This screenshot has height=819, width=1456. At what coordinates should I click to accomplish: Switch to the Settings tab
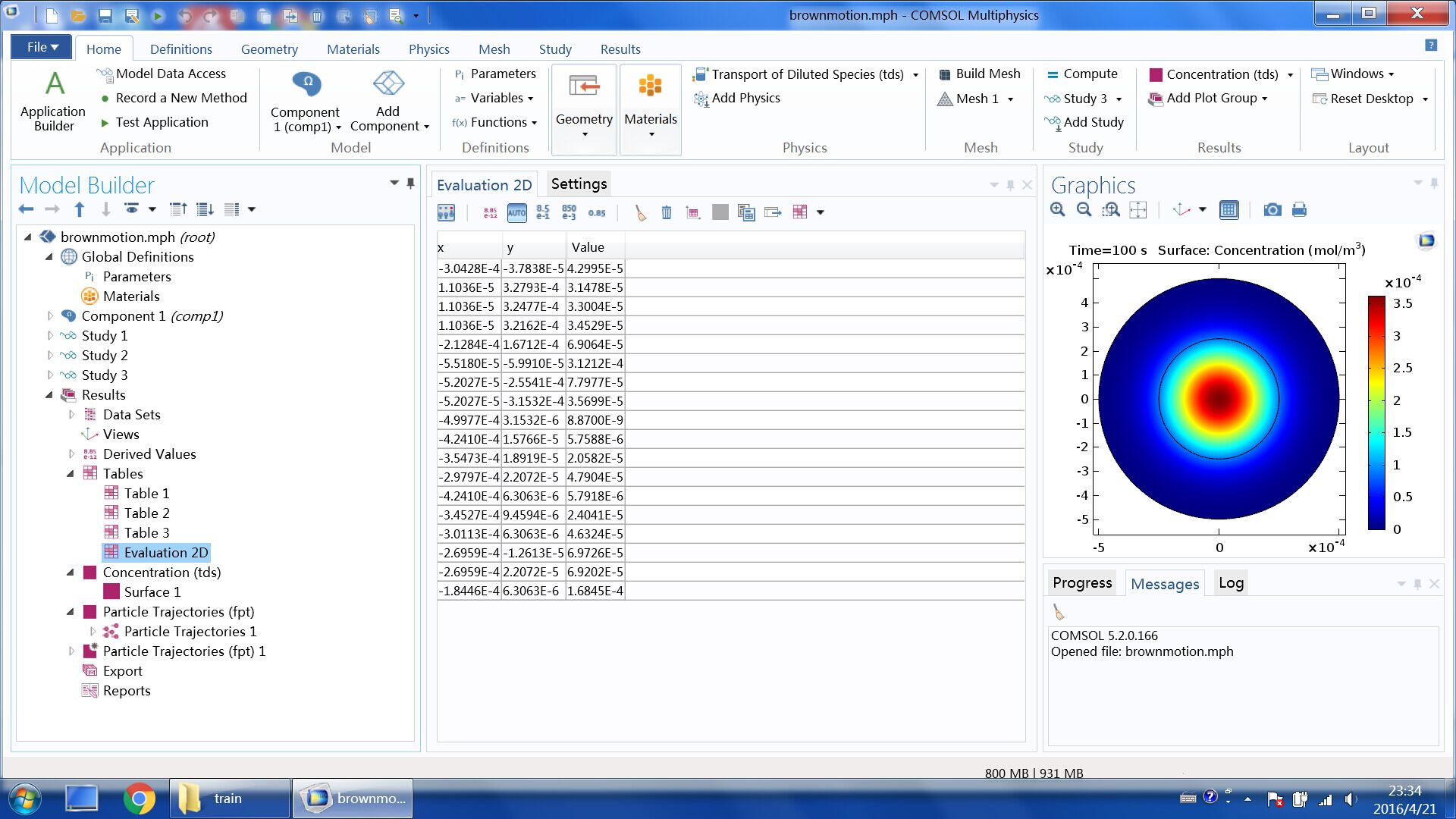coord(579,184)
